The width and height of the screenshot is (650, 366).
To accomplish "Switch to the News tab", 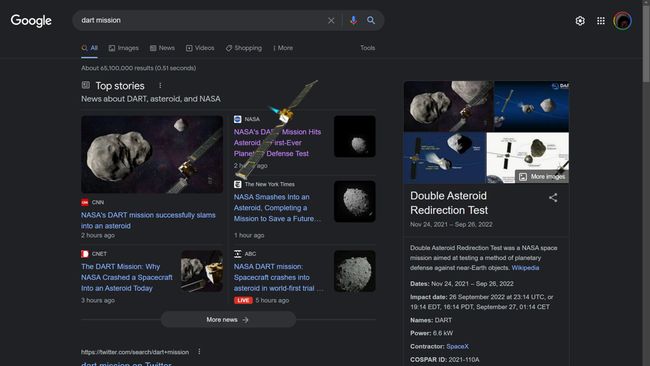I will point(162,48).
